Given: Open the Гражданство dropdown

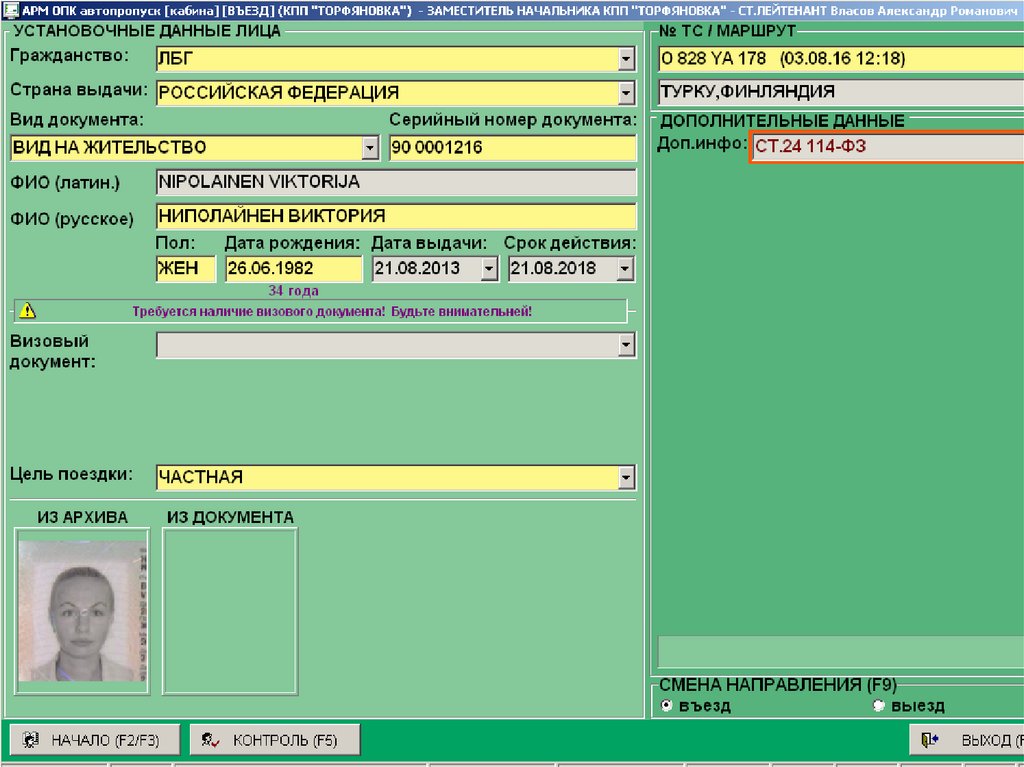Looking at the screenshot, I should point(626,60).
